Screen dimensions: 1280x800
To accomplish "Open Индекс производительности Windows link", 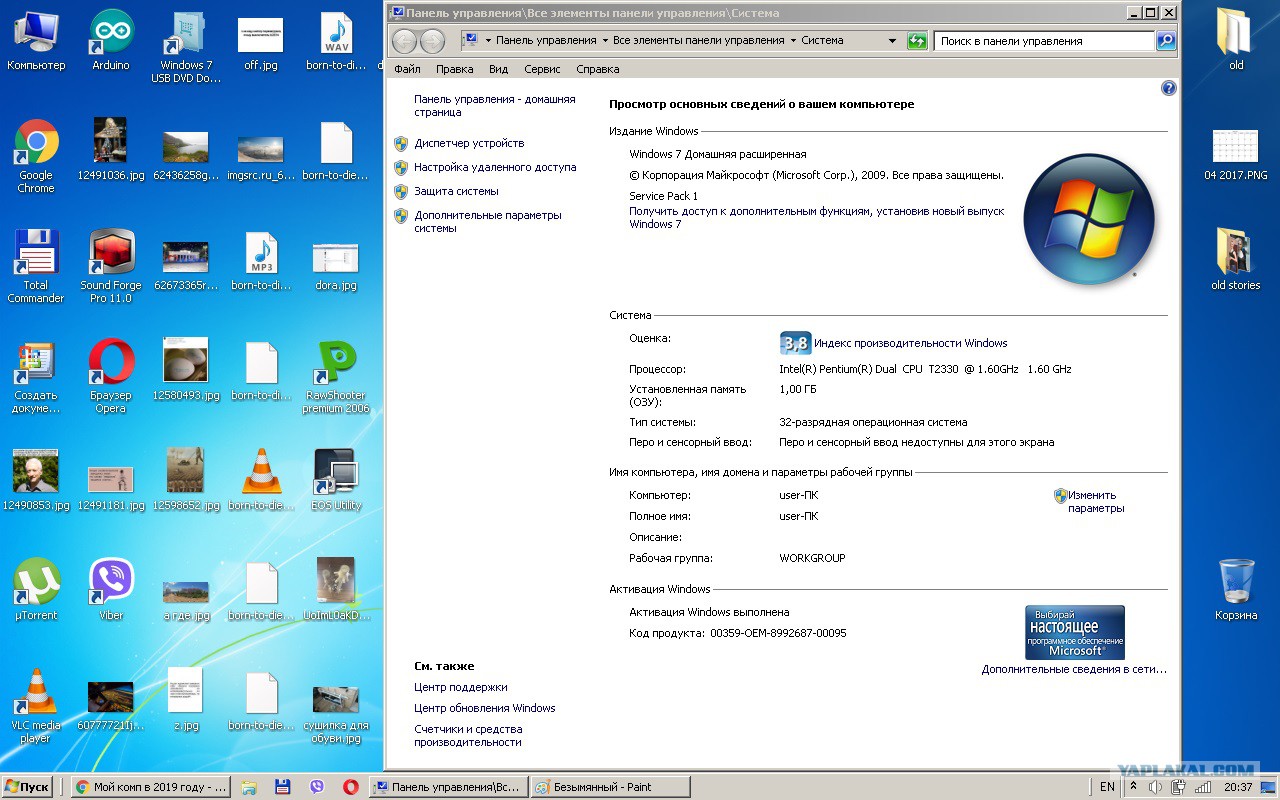I will tap(910, 343).
